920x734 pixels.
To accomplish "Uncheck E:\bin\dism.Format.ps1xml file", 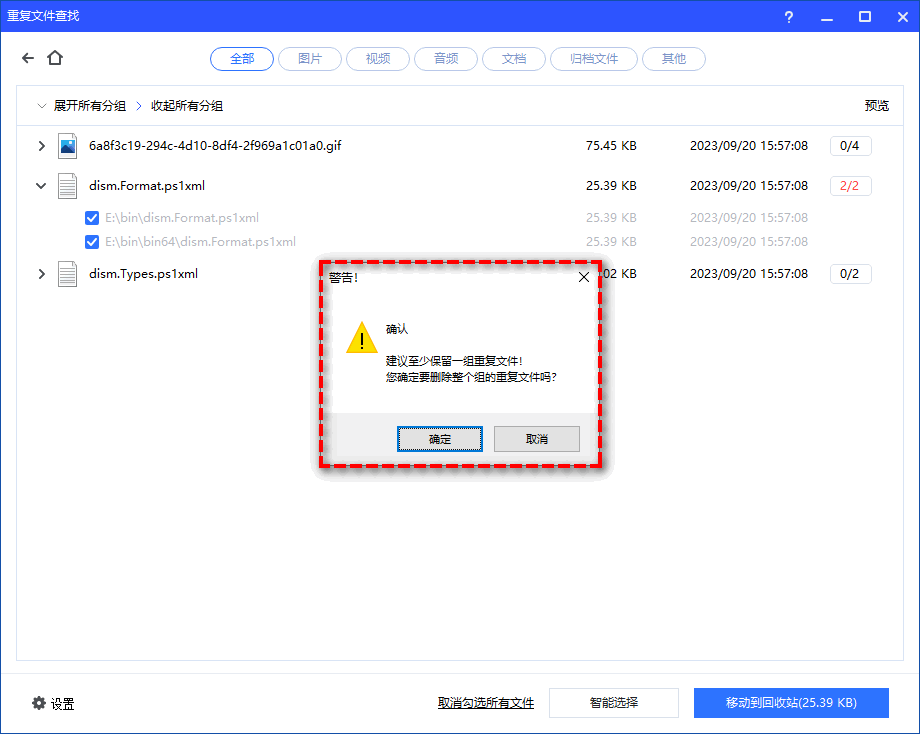I will (92, 218).
